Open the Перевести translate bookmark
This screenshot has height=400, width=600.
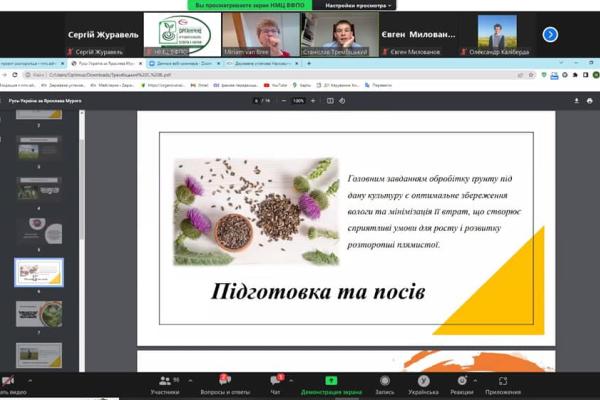(378, 85)
